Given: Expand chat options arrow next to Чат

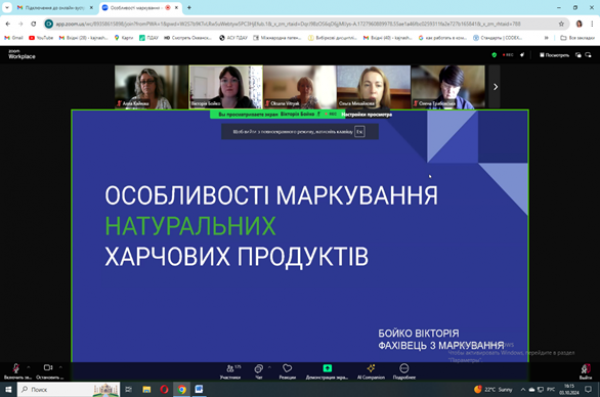Looking at the screenshot, I should (269, 367).
